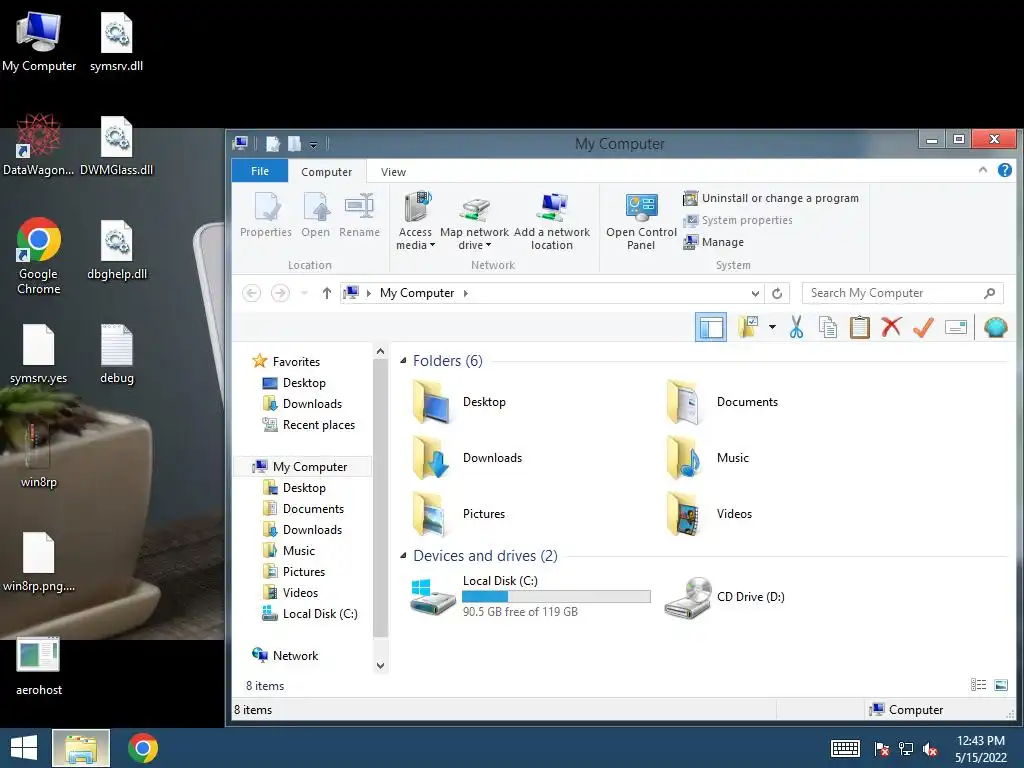
Task: Switch to Large icons view in status bar
Action: 1000,685
